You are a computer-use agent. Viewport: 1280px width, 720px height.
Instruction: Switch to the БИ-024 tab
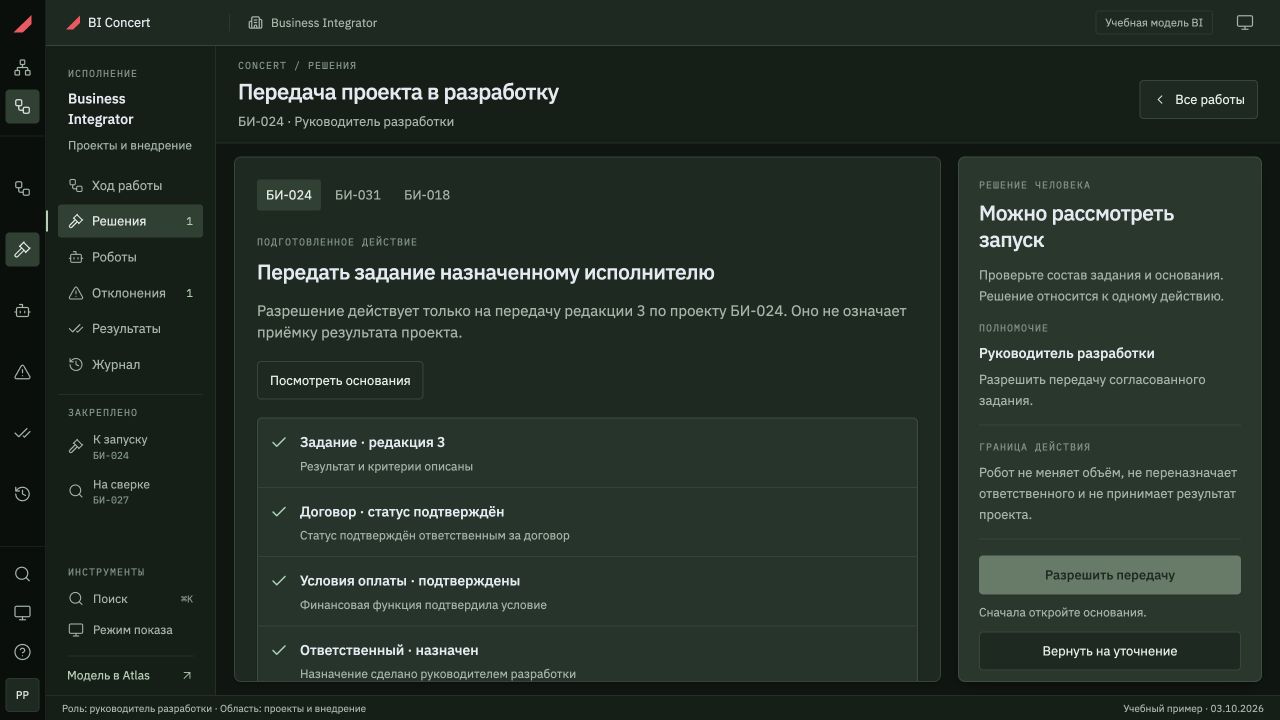pyautogui.click(x=289, y=195)
